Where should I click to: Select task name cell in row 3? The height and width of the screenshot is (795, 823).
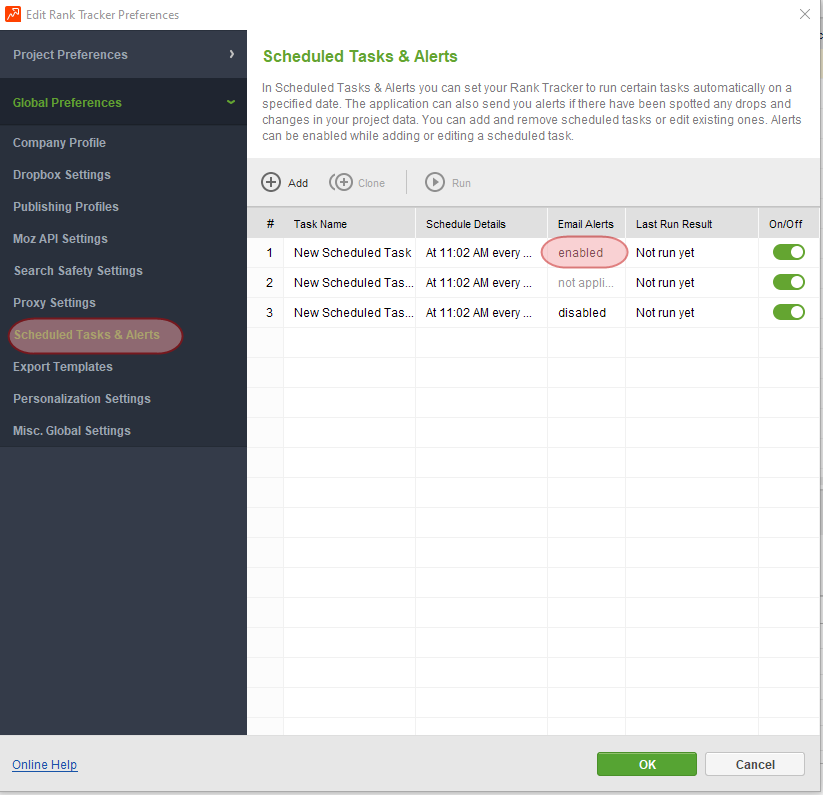point(350,312)
